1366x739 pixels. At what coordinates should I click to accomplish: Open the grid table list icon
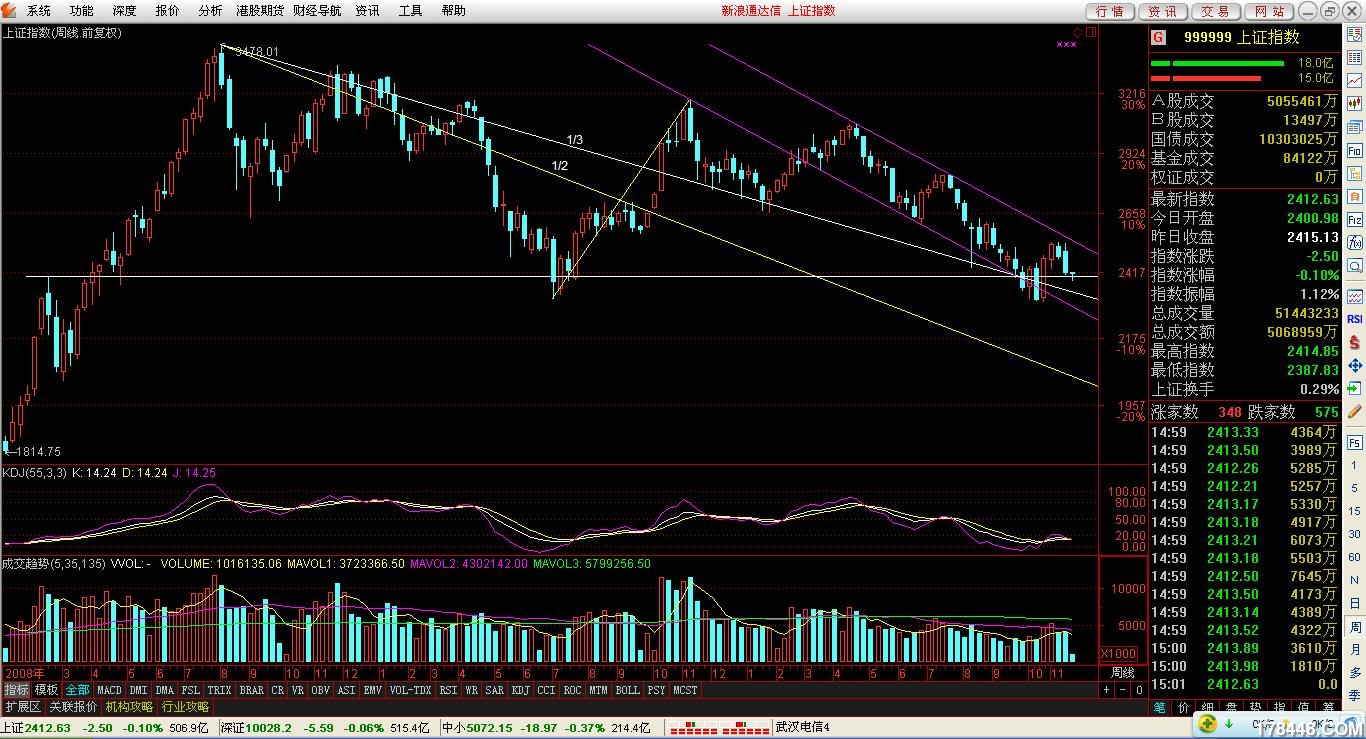click(x=1354, y=57)
